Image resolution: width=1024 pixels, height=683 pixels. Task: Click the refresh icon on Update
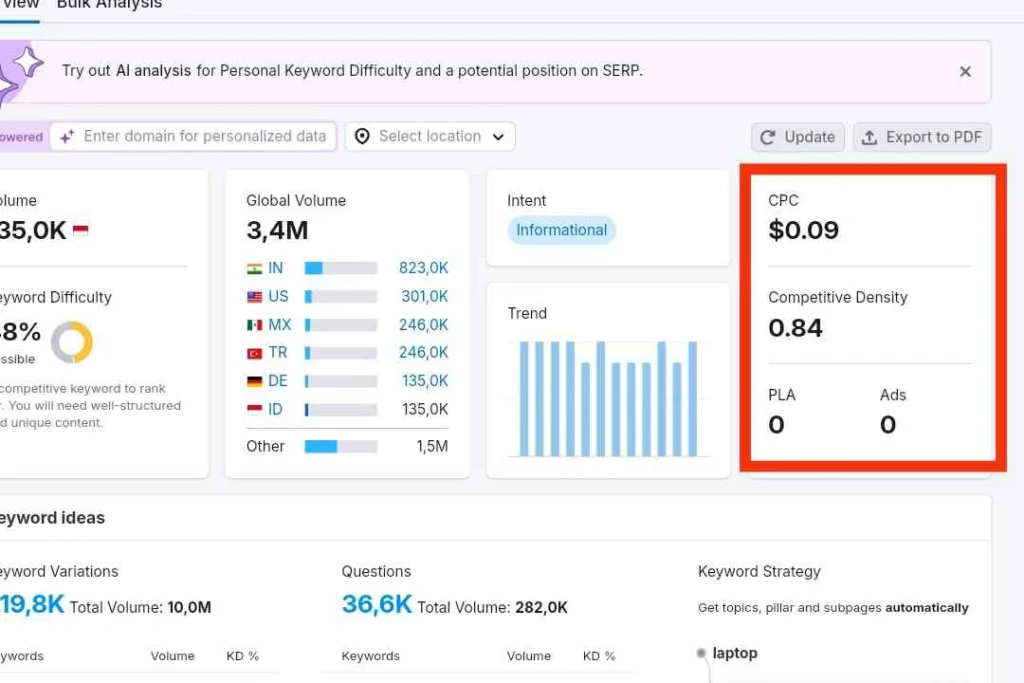[x=767, y=137]
